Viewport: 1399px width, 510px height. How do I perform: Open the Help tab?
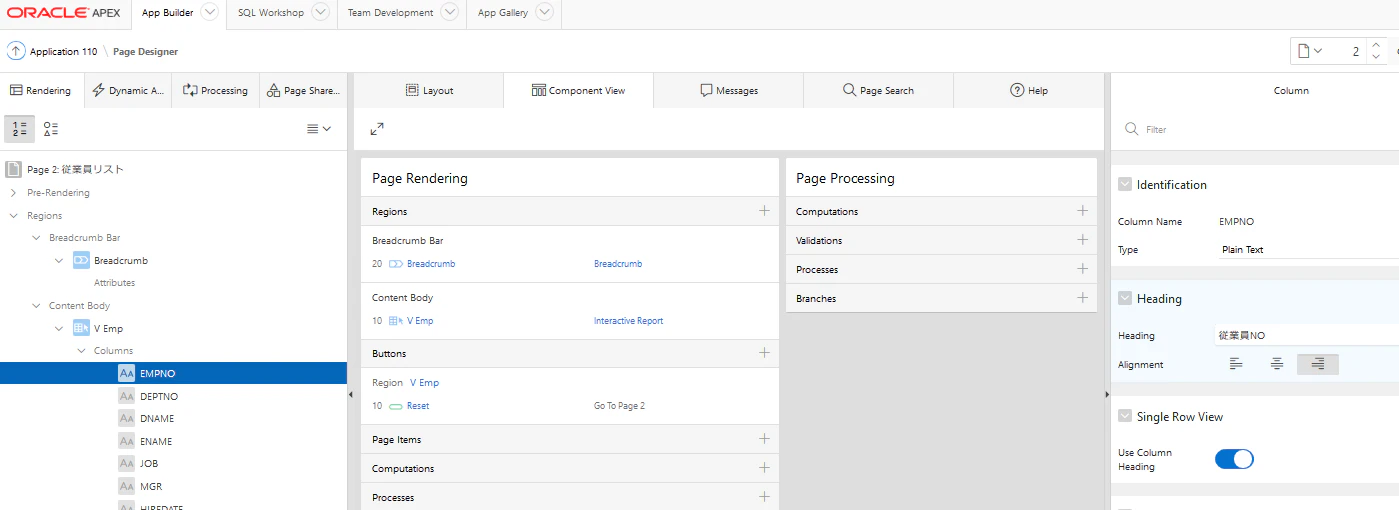pos(1029,90)
